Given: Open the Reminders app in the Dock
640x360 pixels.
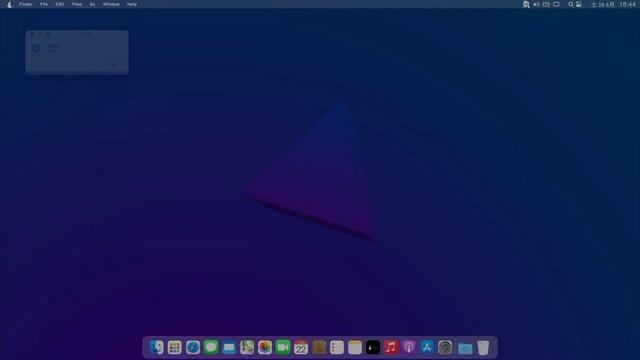Looking at the screenshot, I should [x=337, y=347].
